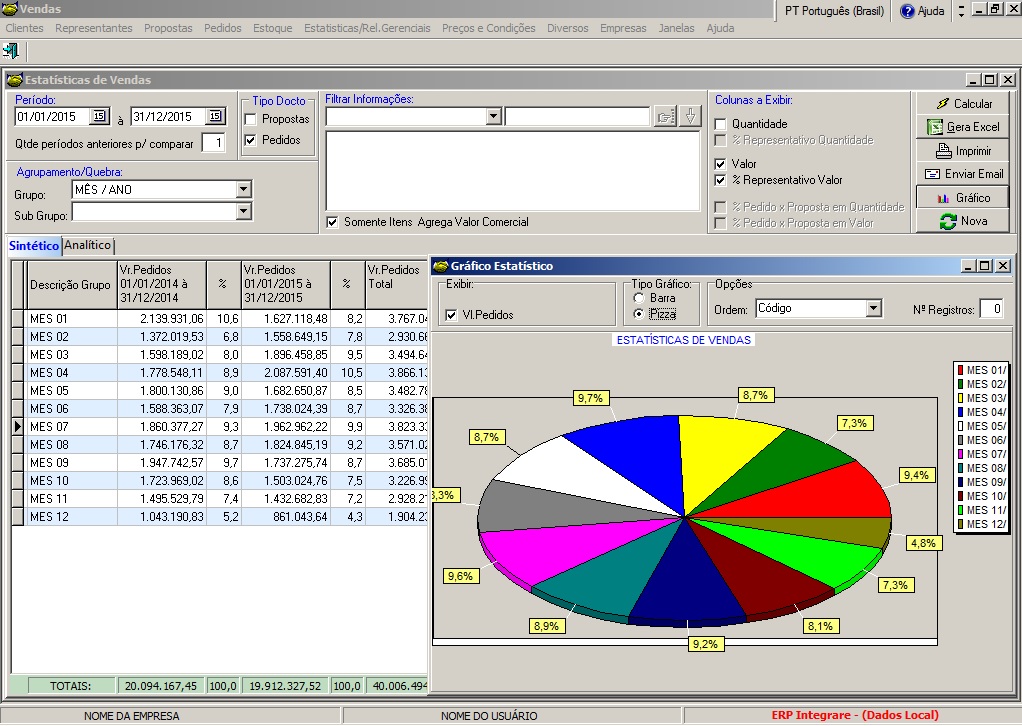Screen dimensions: 1022x726
Task: Toggle the Quantidade column checkbox
Action: coord(720,124)
